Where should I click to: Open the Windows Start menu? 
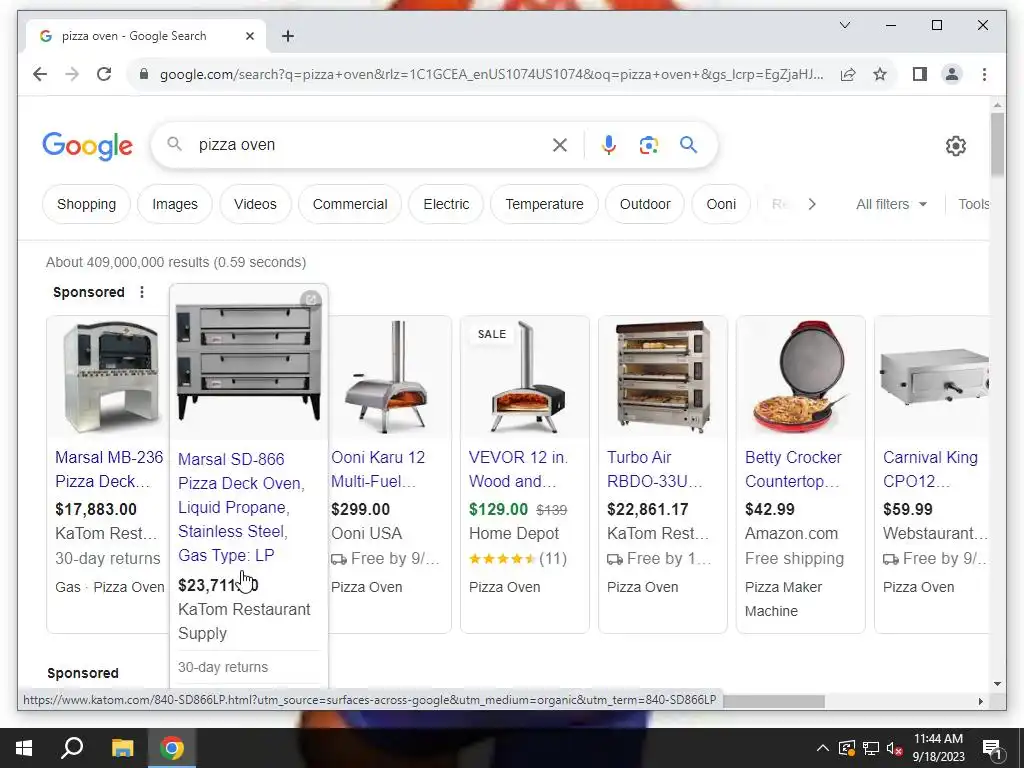pos(24,748)
